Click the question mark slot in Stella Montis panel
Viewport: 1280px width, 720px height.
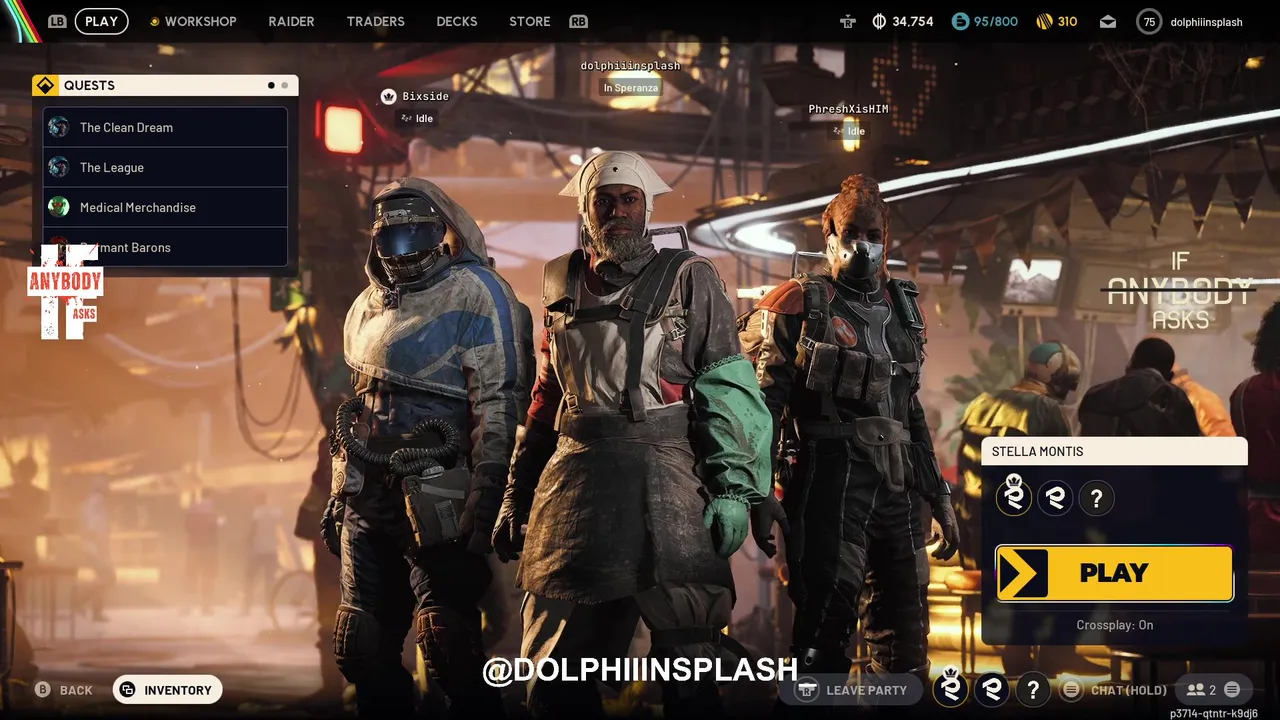point(1096,498)
